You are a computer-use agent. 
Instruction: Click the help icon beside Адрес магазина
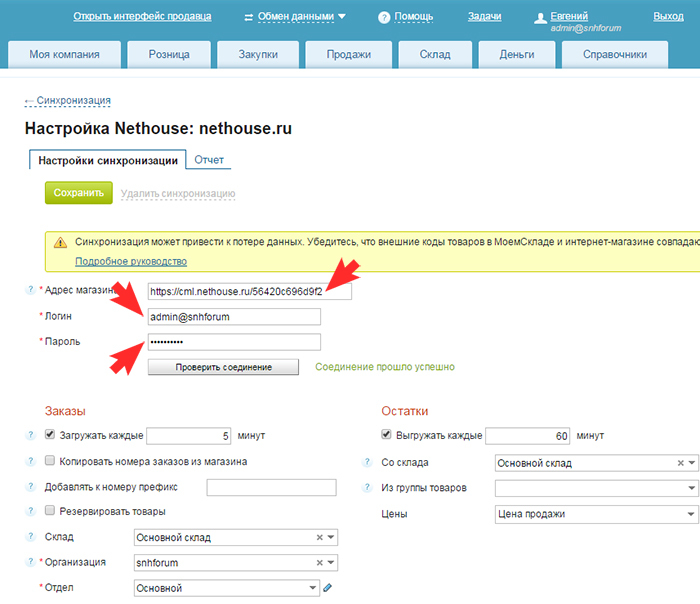[30, 290]
